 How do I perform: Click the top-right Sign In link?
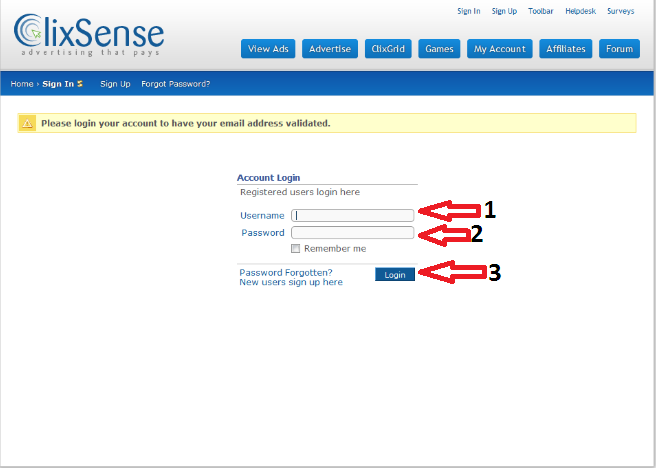[469, 11]
